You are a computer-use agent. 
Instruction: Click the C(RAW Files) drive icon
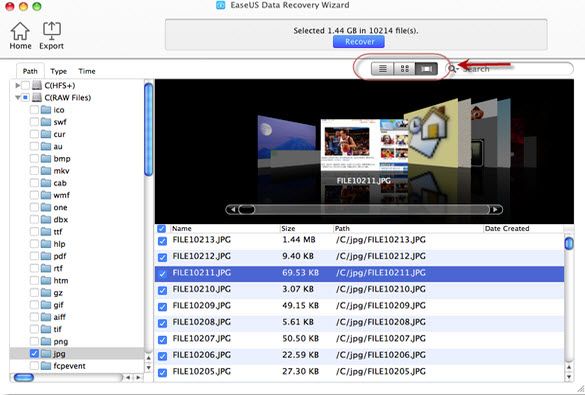point(37,98)
